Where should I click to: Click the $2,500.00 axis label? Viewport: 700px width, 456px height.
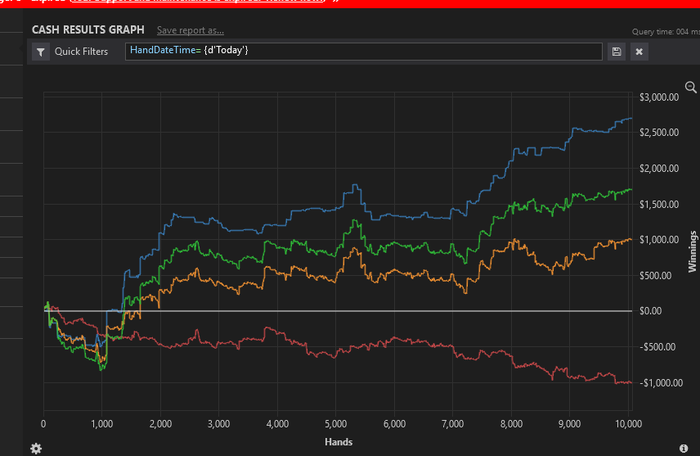point(659,133)
